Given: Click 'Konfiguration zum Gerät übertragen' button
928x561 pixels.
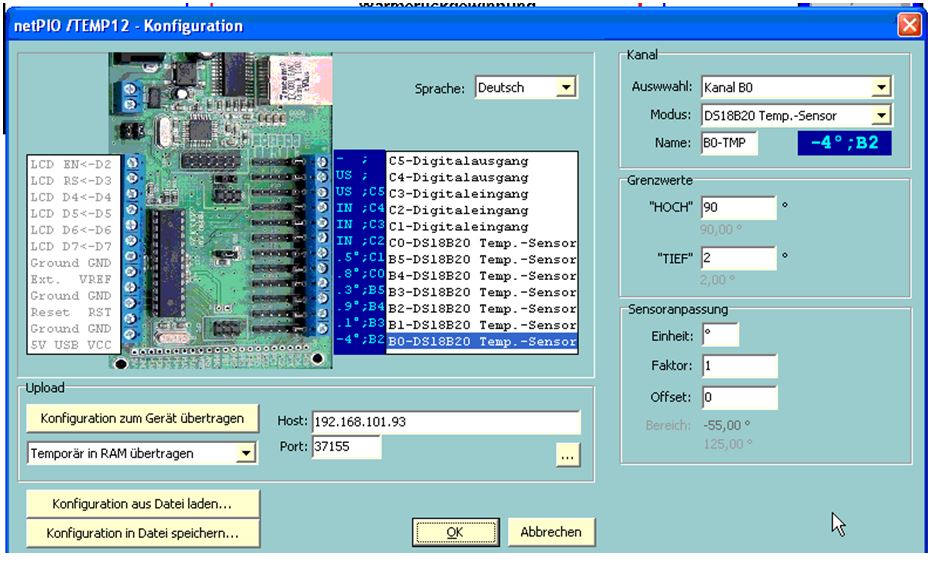Looking at the screenshot, I should click(142, 418).
